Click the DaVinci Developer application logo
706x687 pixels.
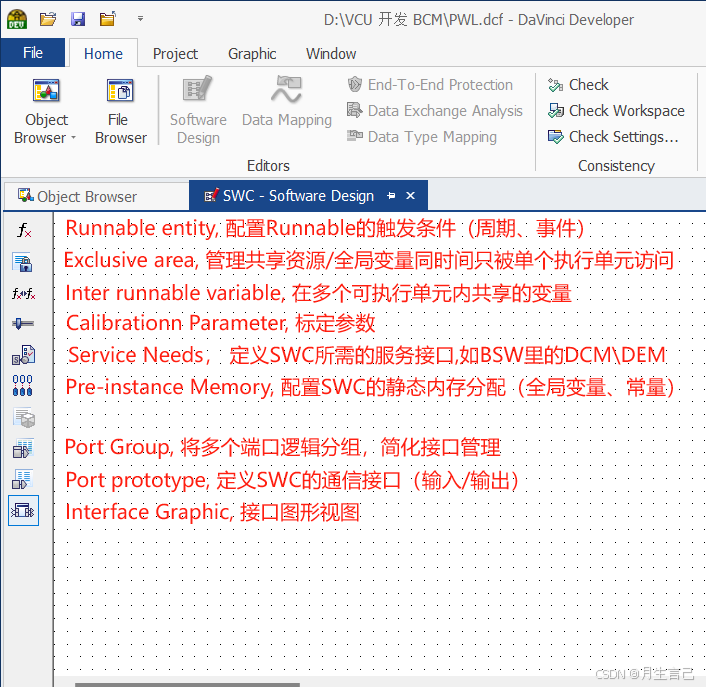(x=17, y=19)
